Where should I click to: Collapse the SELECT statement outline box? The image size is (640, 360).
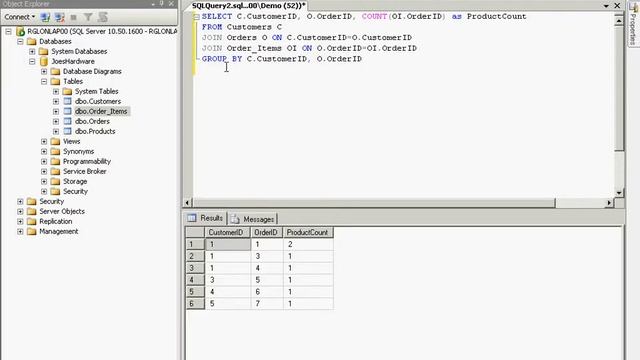pos(196,17)
